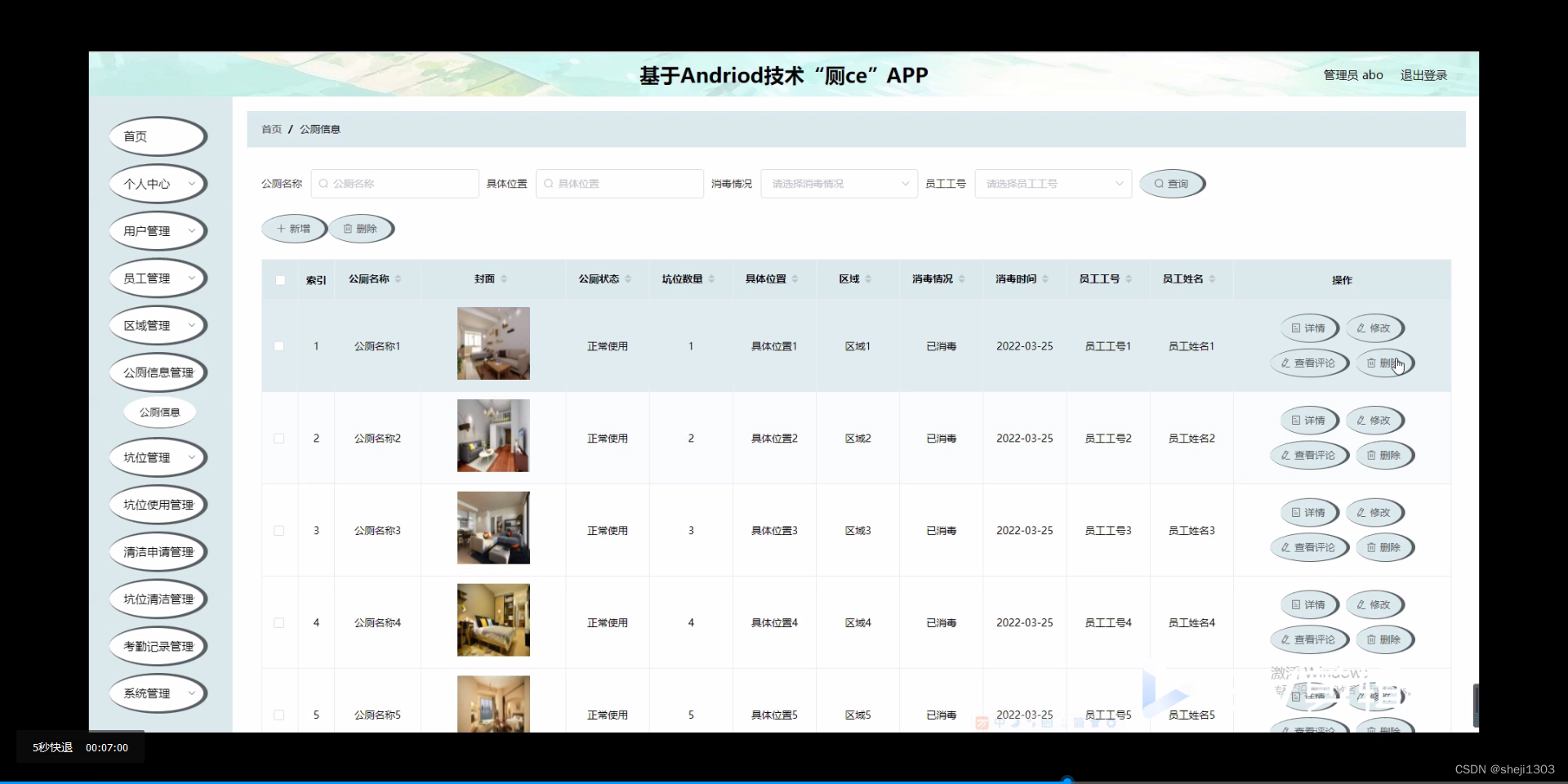This screenshot has height=784, width=1568.
Task: Open 查看评论 comments icon for 公厕名称3
Action: pyautogui.click(x=1285, y=547)
